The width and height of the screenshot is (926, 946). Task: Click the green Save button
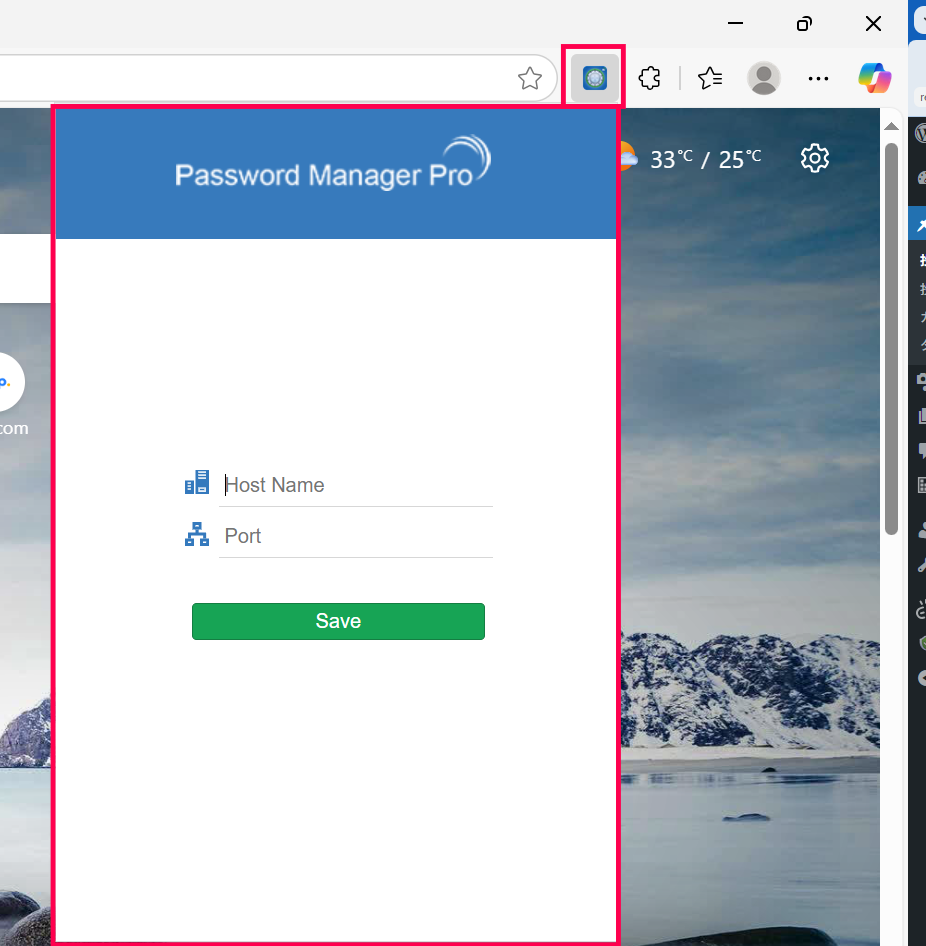338,621
